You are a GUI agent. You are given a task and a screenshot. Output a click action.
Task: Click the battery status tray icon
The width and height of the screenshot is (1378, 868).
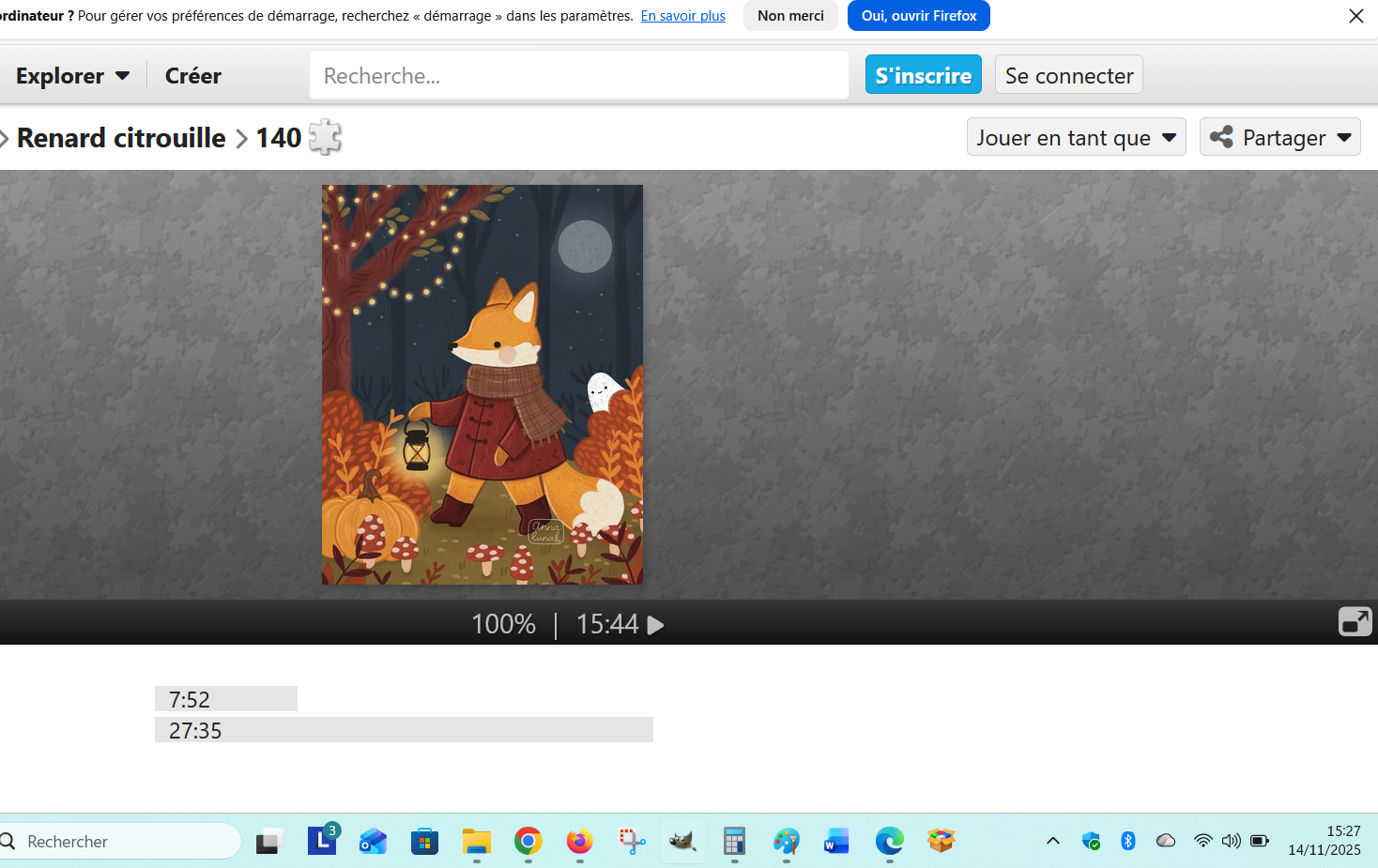click(1260, 841)
